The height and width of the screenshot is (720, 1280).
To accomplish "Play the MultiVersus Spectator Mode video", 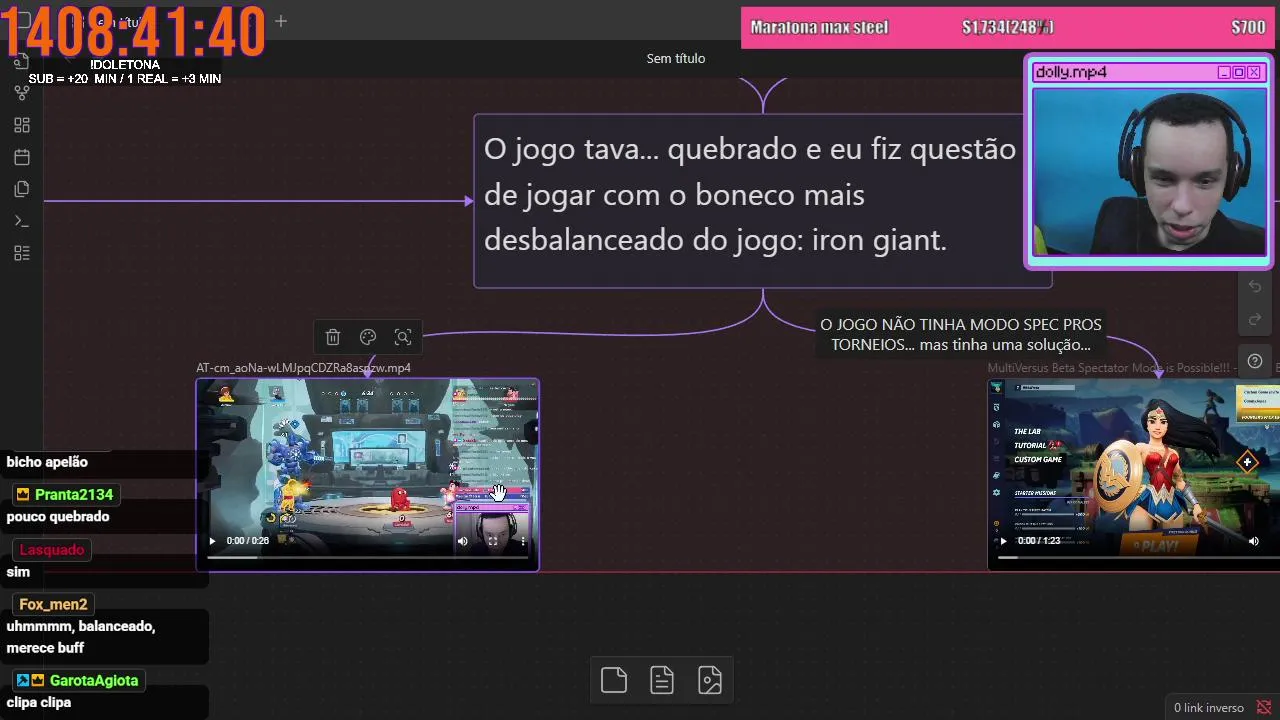I will tap(1003, 541).
